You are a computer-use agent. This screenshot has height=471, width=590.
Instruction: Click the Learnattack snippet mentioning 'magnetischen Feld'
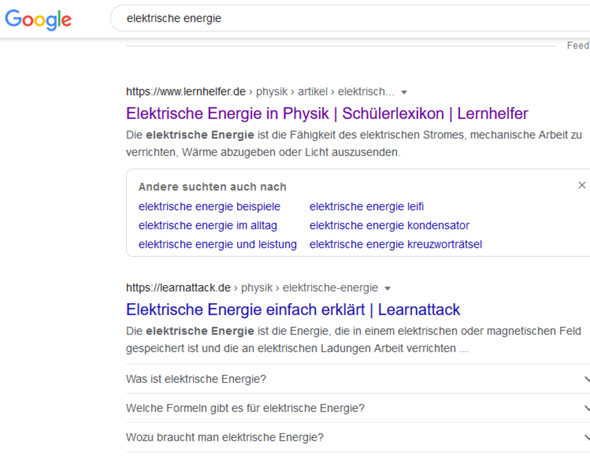click(354, 340)
